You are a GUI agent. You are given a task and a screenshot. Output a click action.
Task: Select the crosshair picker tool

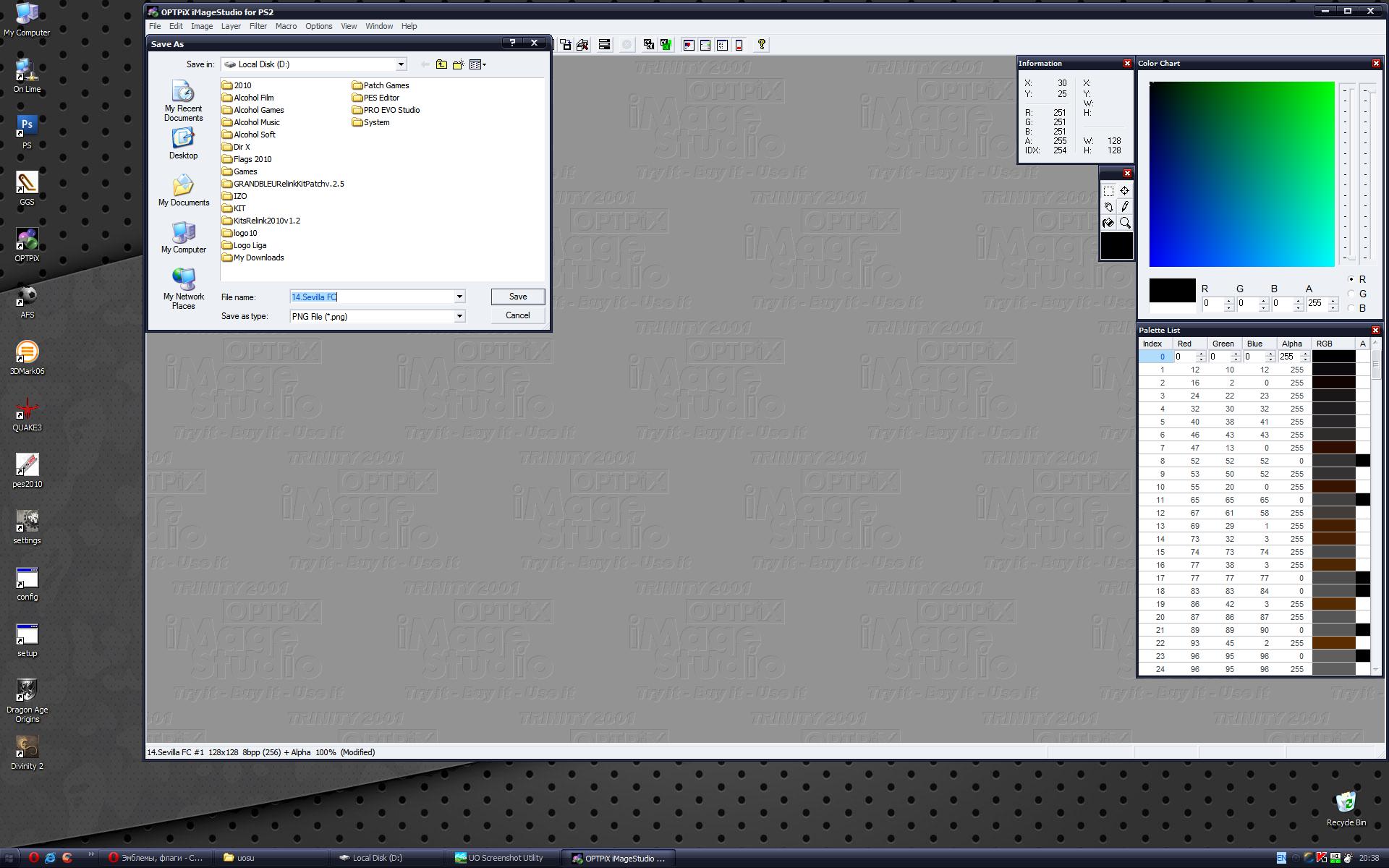pos(1125,191)
